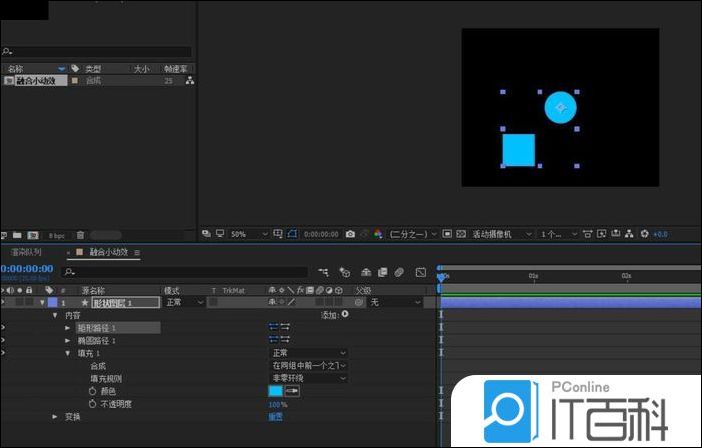
Task: Click the flowchart icon beside 融合小动效
Action: point(190,80)
